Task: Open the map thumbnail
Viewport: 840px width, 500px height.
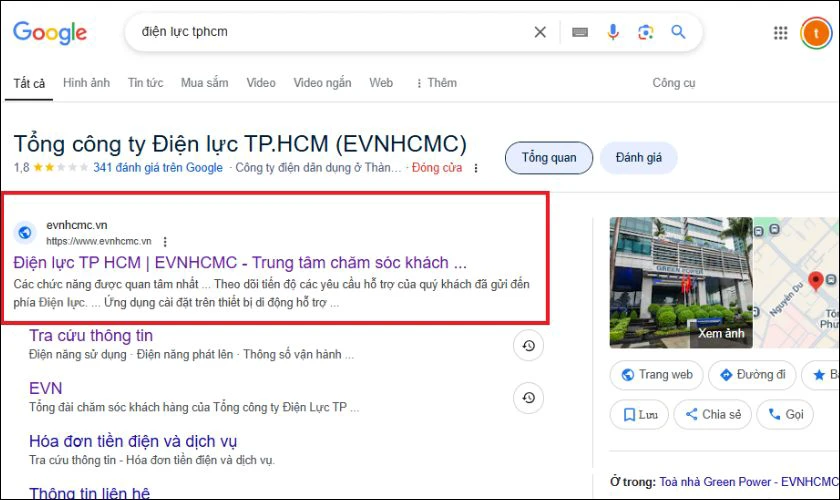Action: (x=797, y=282)
